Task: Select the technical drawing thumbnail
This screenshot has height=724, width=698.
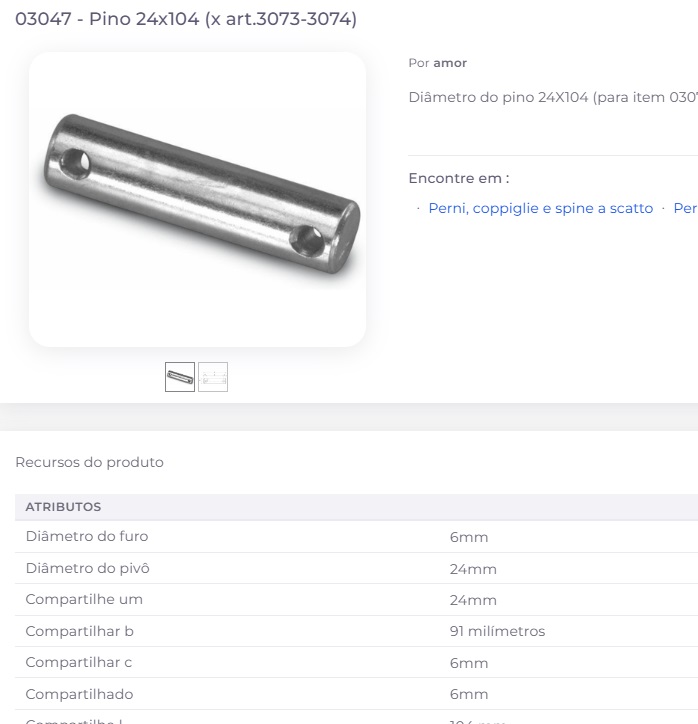Action: 213,377
